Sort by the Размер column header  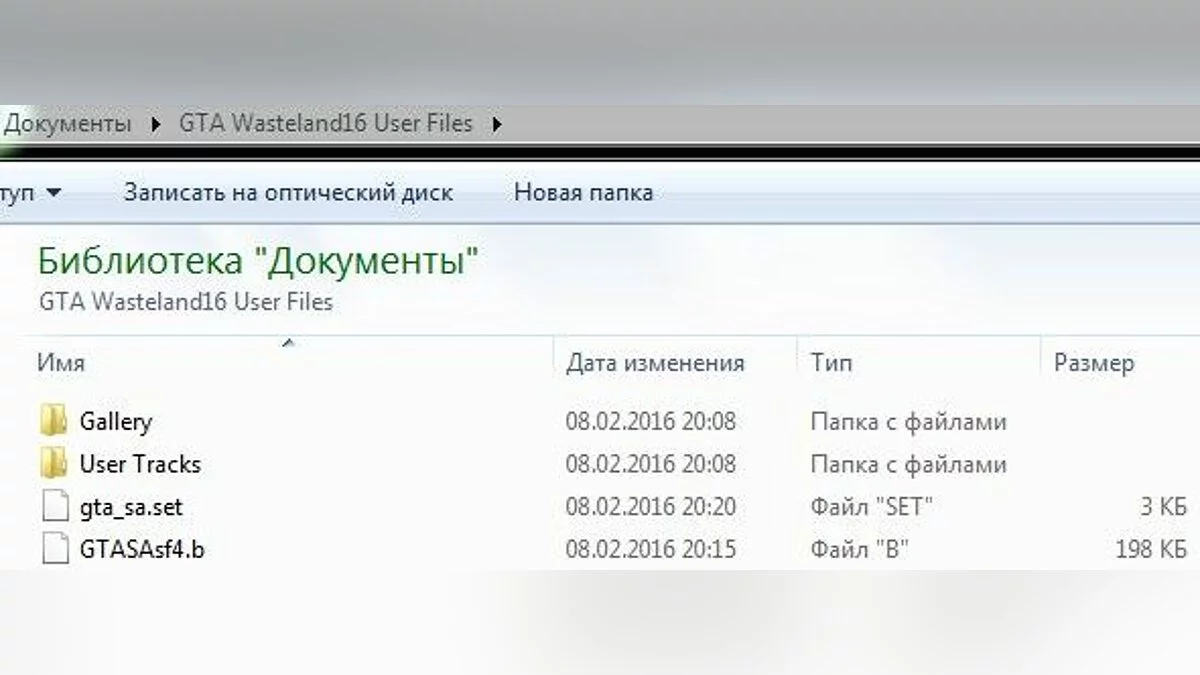(1094, 363)
